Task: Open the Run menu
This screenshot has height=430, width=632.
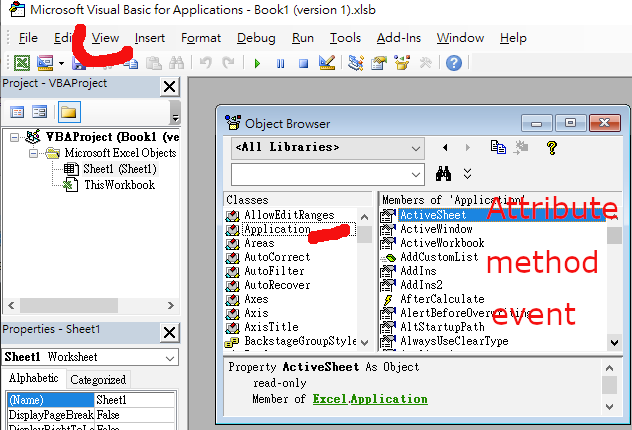Action: [x=303, y=38]
